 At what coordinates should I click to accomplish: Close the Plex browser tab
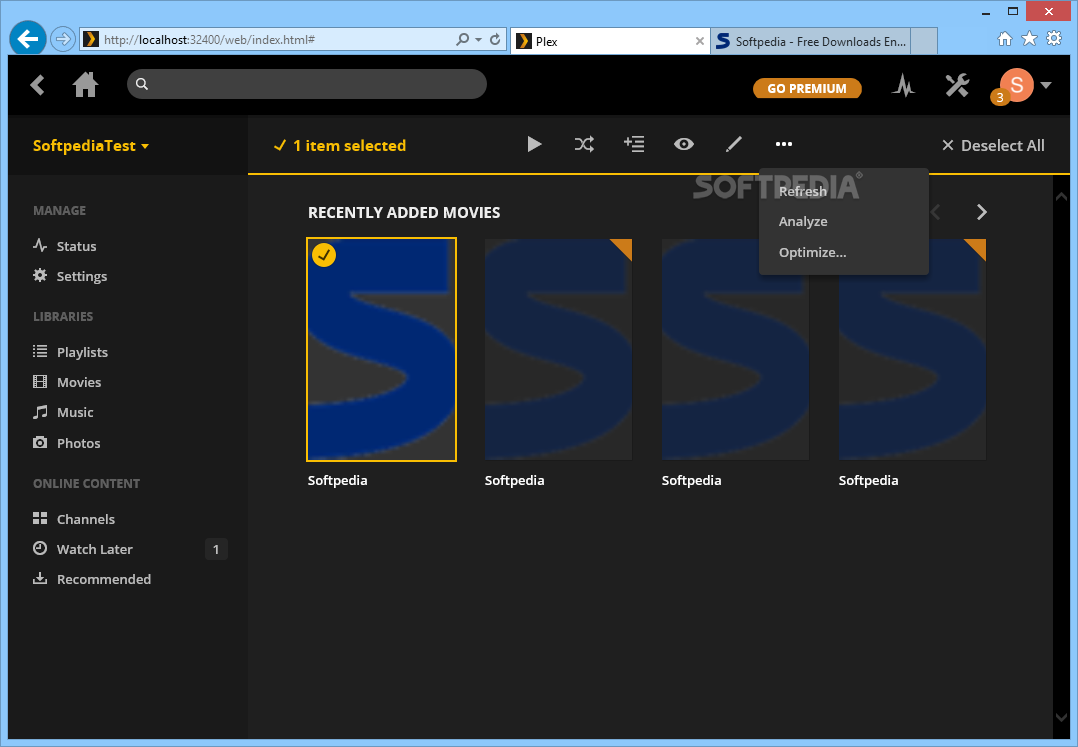pos(699,41)
